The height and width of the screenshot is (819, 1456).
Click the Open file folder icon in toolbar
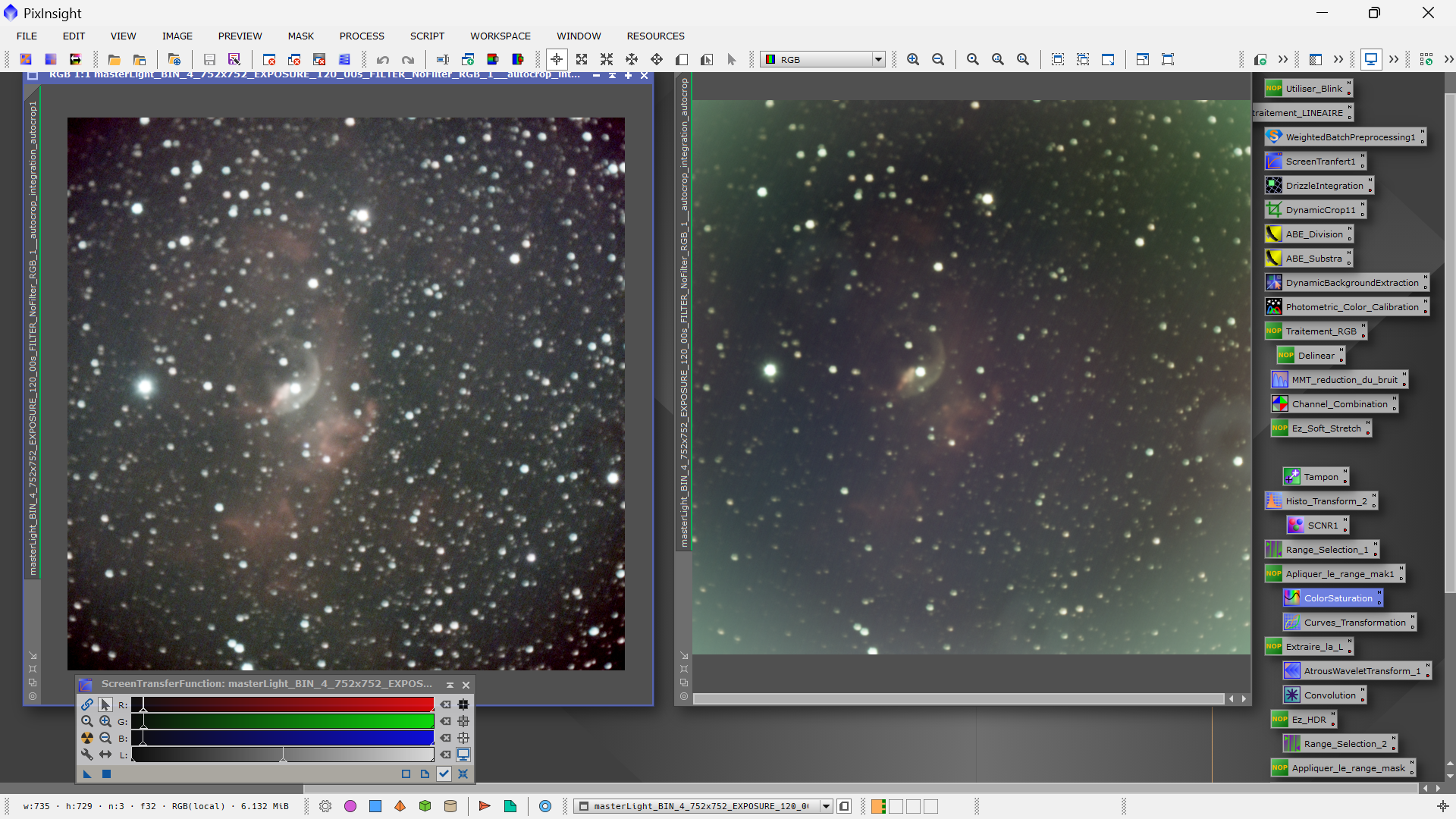115,59
